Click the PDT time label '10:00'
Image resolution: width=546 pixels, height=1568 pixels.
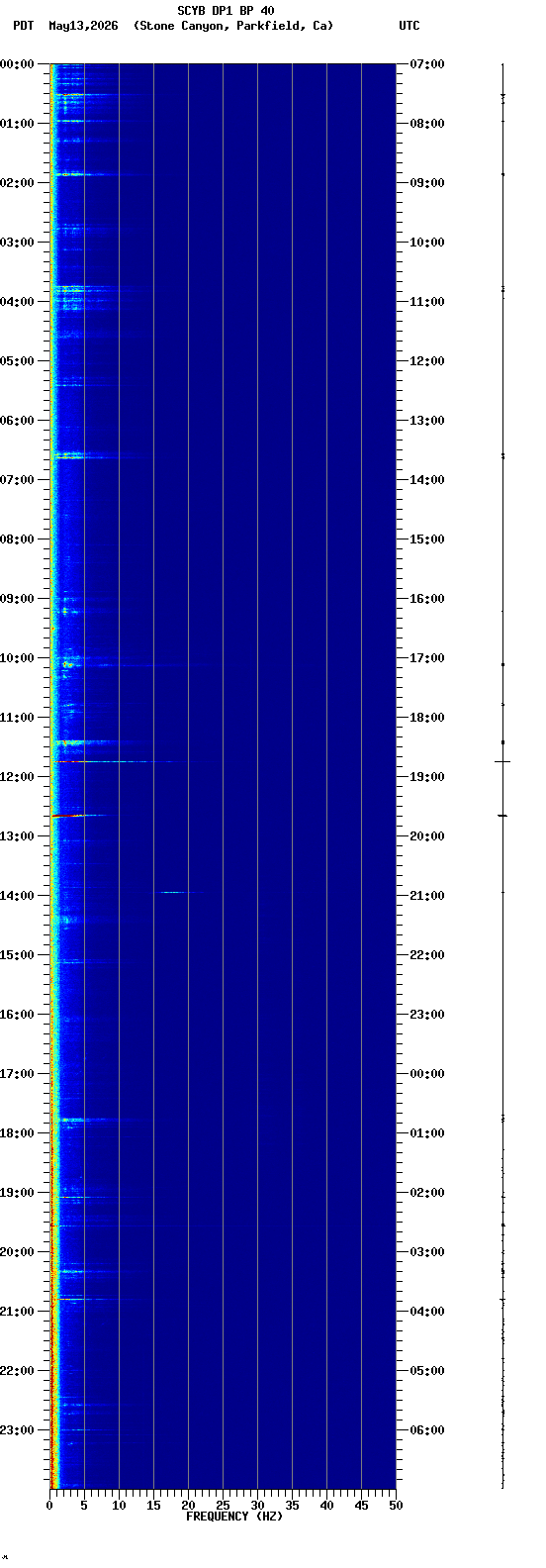point(17,658)
